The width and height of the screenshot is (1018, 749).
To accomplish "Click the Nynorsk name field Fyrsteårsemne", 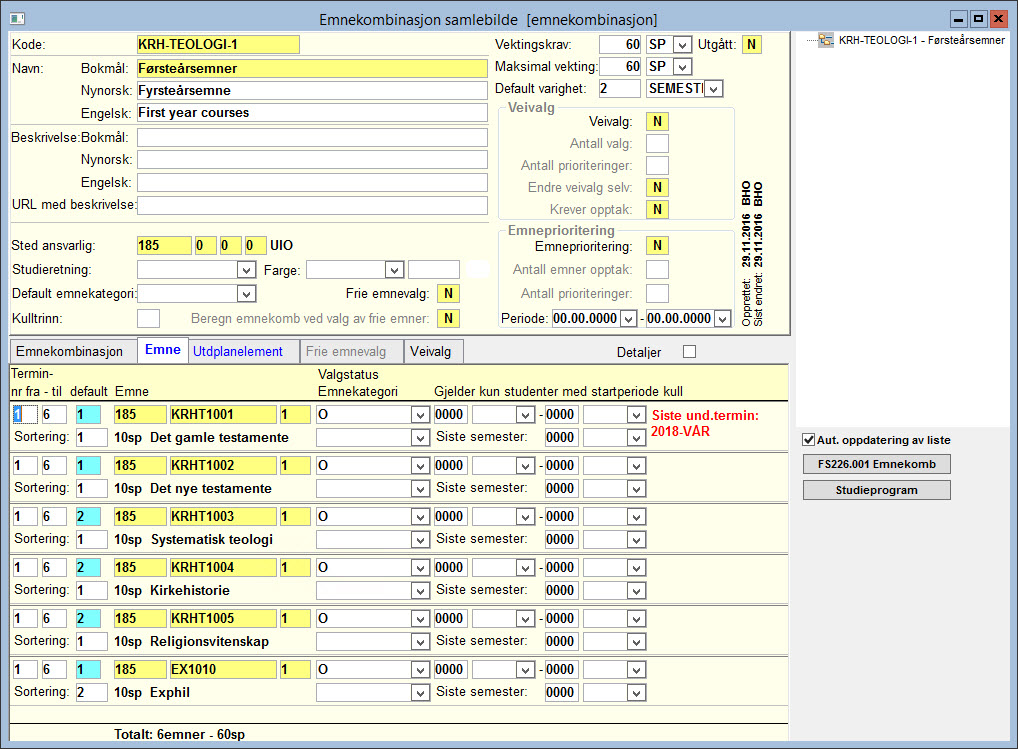I will click(312, 91).
